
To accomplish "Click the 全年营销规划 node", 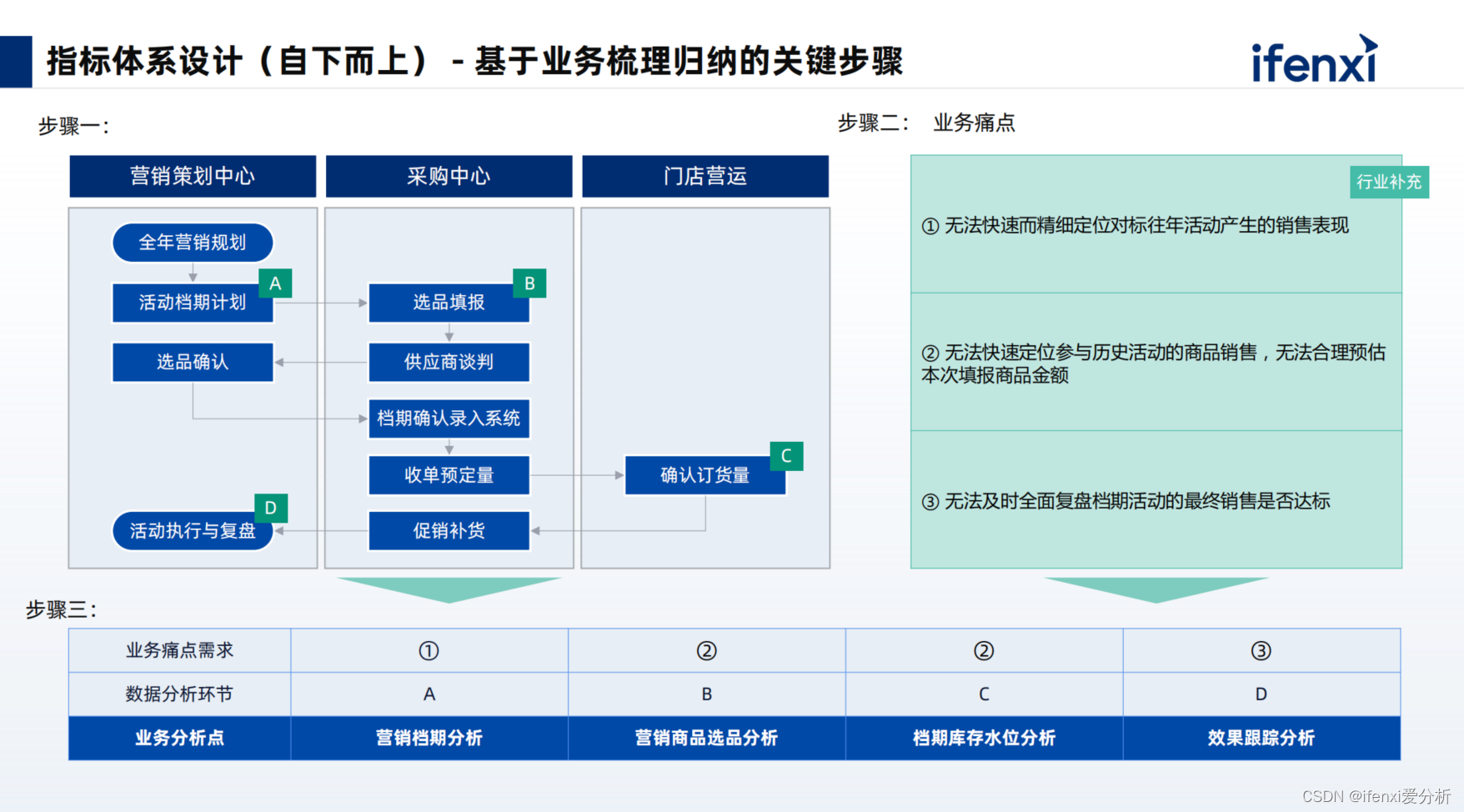I will [x=193, y=243].
